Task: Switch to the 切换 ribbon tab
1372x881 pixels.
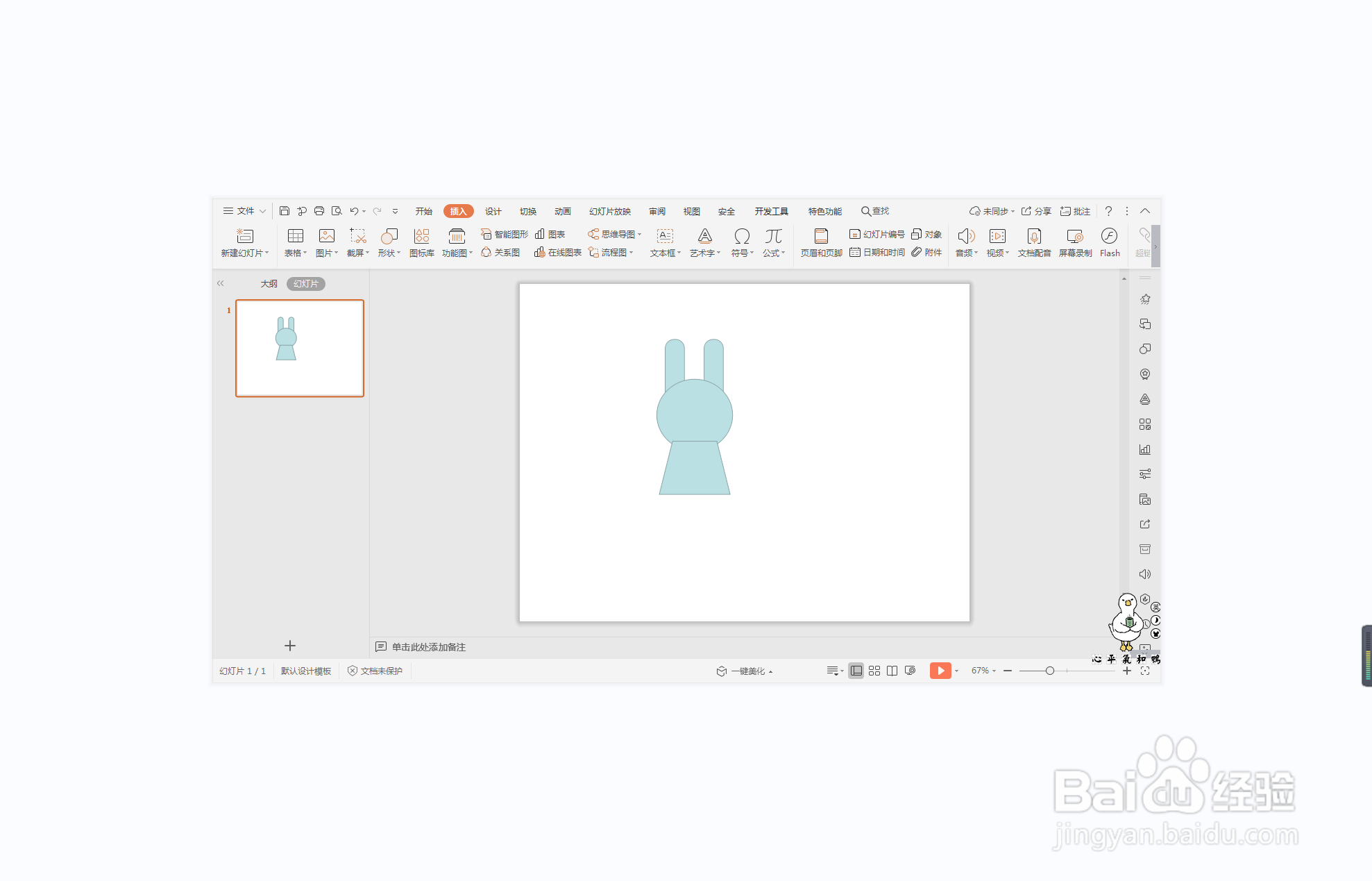Action: point(528,211)
